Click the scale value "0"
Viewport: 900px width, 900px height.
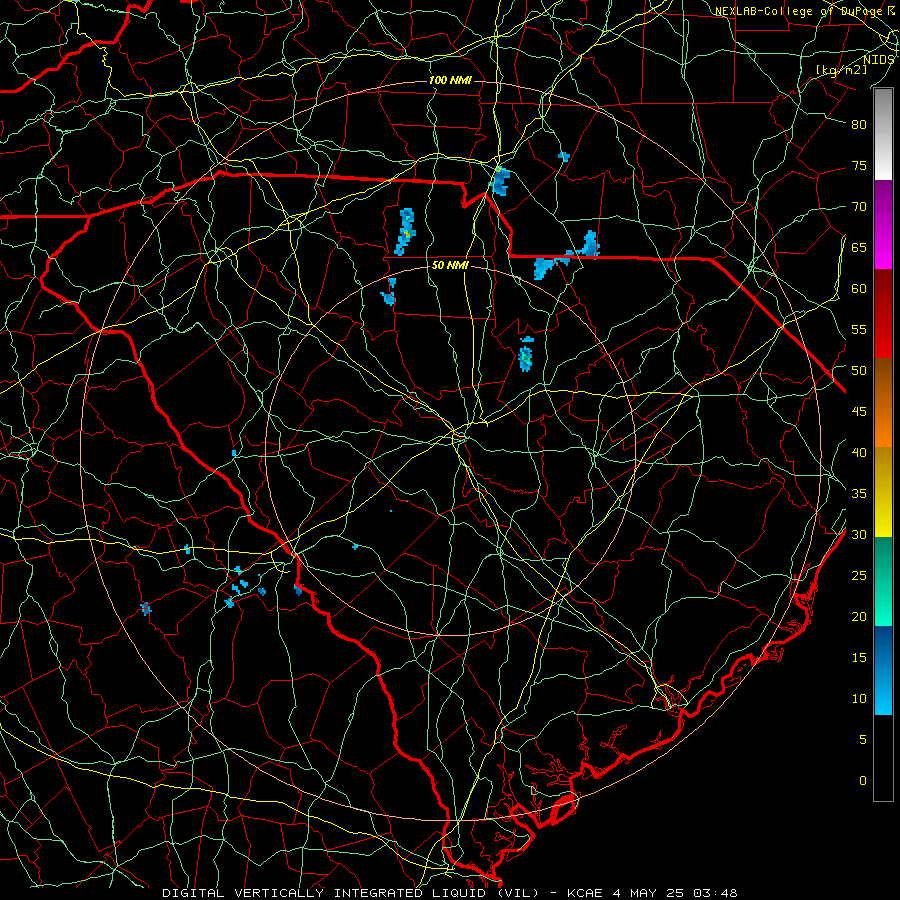click(x=863, y=781)
